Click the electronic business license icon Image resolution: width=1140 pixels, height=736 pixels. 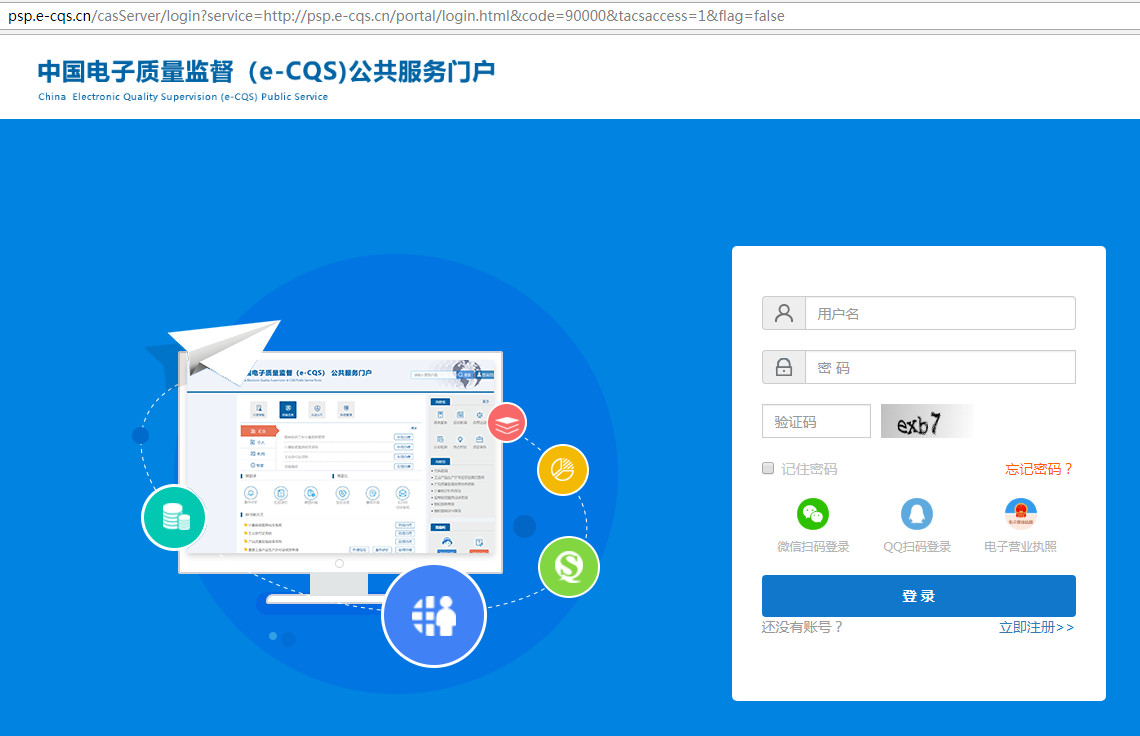click(1021, 514)
